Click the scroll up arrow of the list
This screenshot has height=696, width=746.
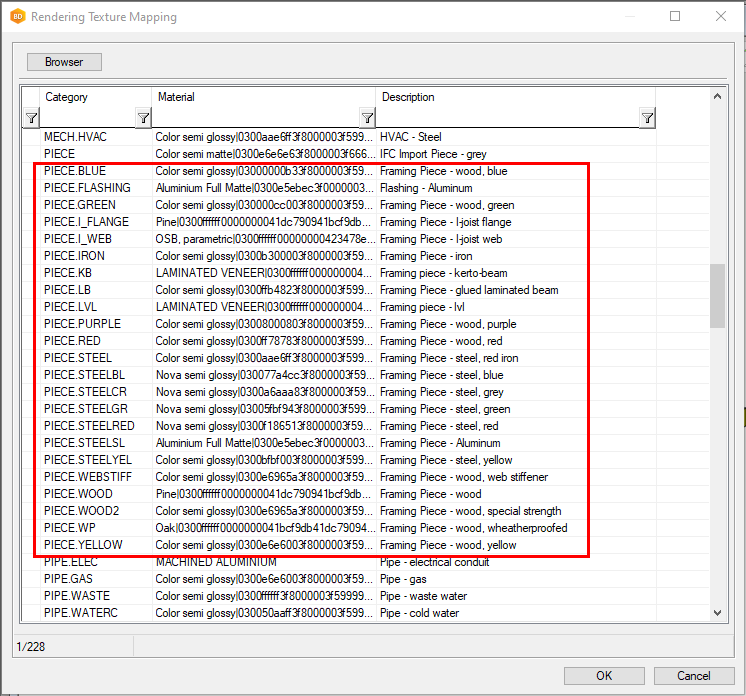(717, 97)
